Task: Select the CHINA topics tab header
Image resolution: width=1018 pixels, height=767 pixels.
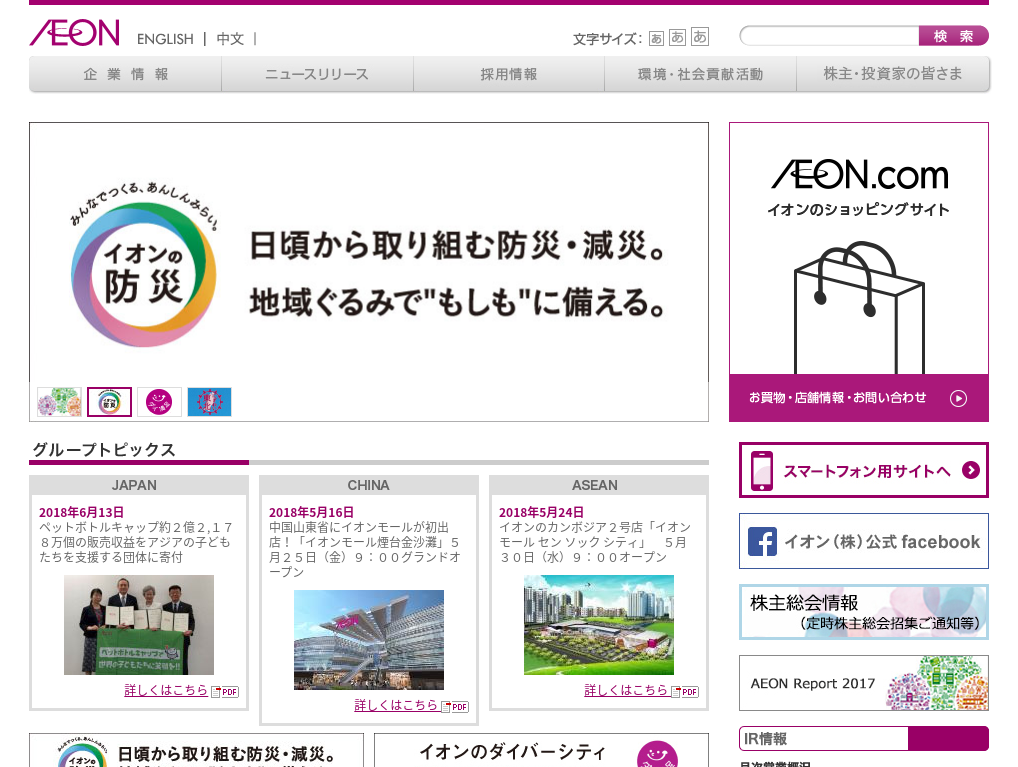Action: click(x=369, y=485)
